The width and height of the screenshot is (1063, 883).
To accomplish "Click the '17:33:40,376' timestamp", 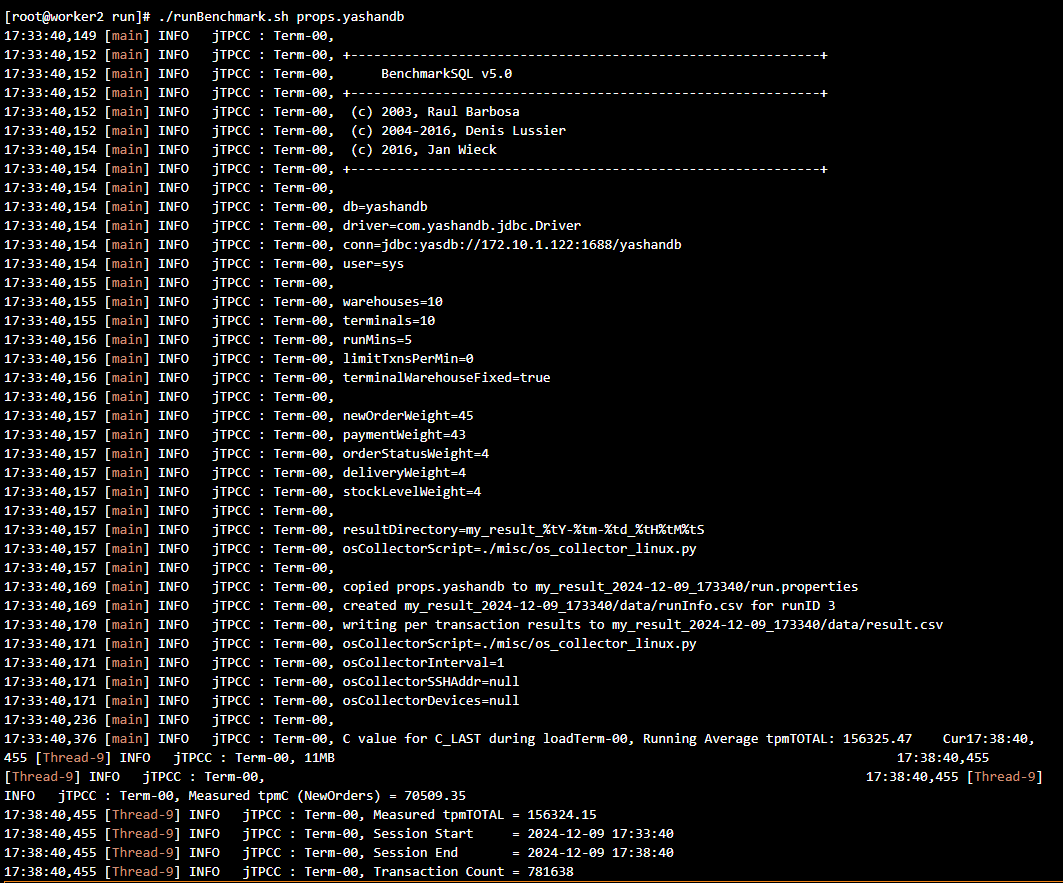I will [x=50, y=738].
